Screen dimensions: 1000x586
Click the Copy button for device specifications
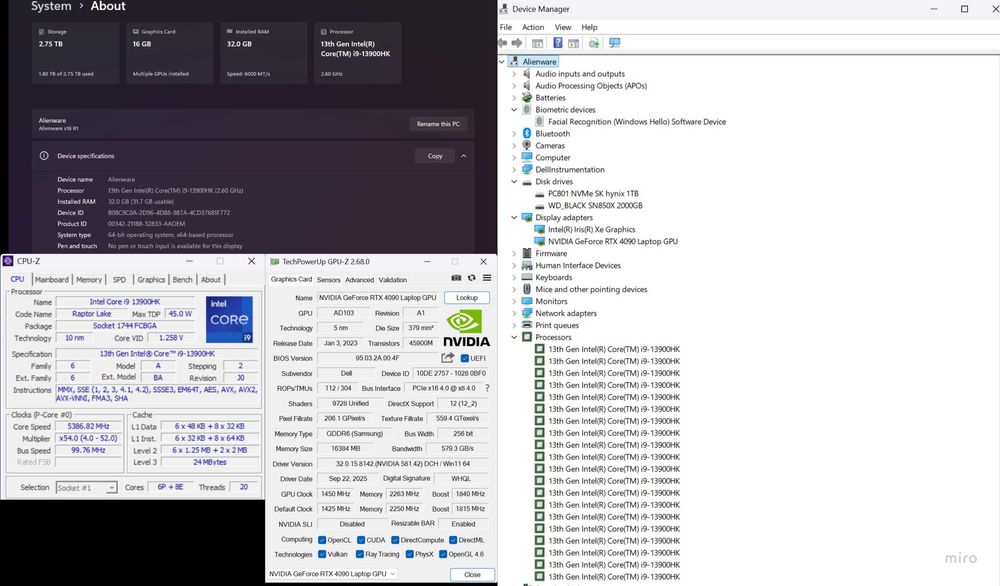[x=435, y=156]
